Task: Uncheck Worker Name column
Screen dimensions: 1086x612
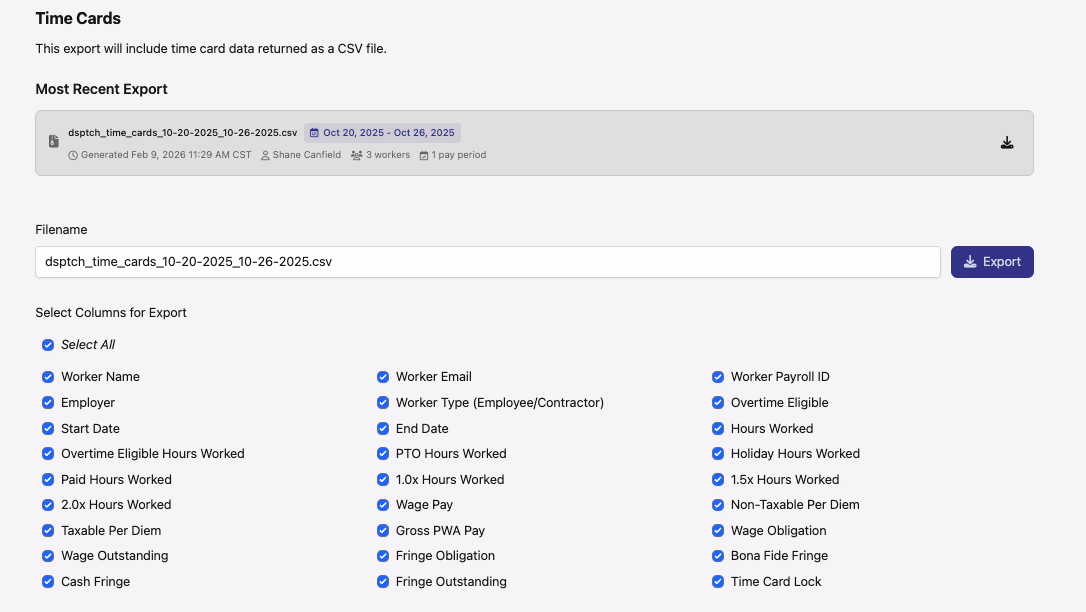Action: (48, 377)
